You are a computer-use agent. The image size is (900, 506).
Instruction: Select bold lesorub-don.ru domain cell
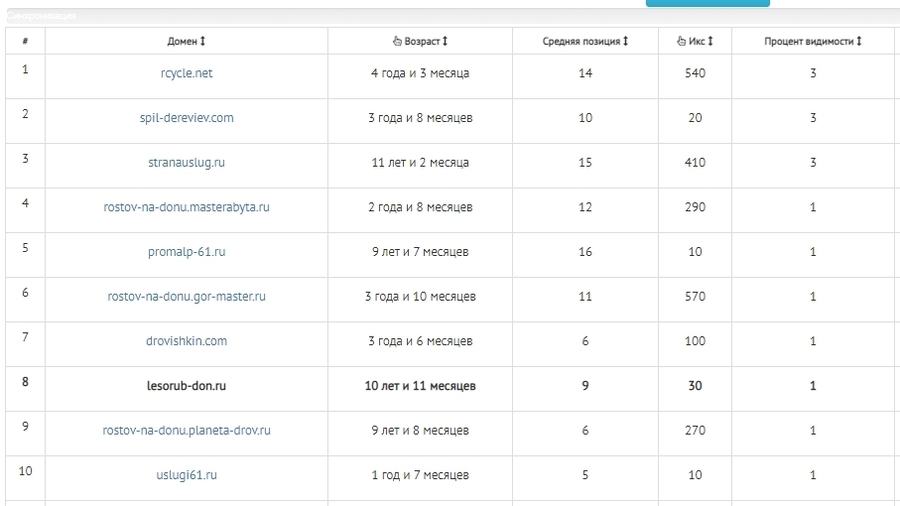click(x=187, y=386)
